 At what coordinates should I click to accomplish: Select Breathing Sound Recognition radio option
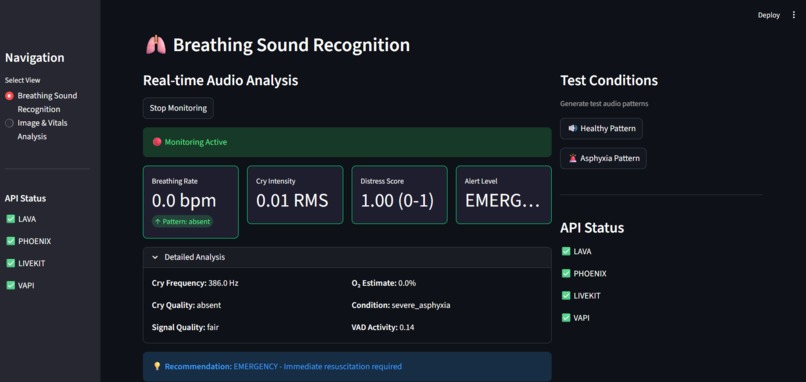9,96
